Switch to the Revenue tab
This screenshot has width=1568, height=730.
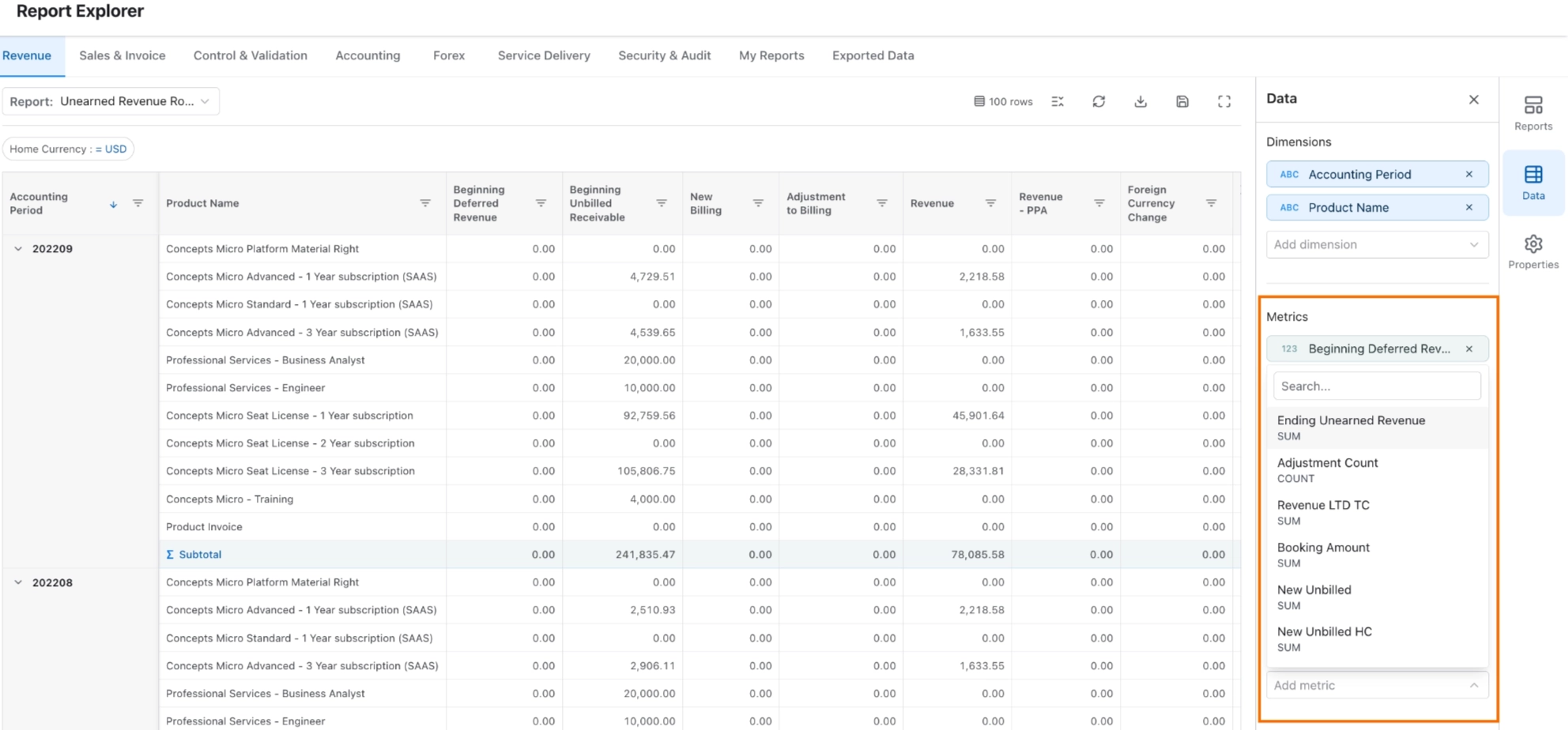(x=27, y=55)
